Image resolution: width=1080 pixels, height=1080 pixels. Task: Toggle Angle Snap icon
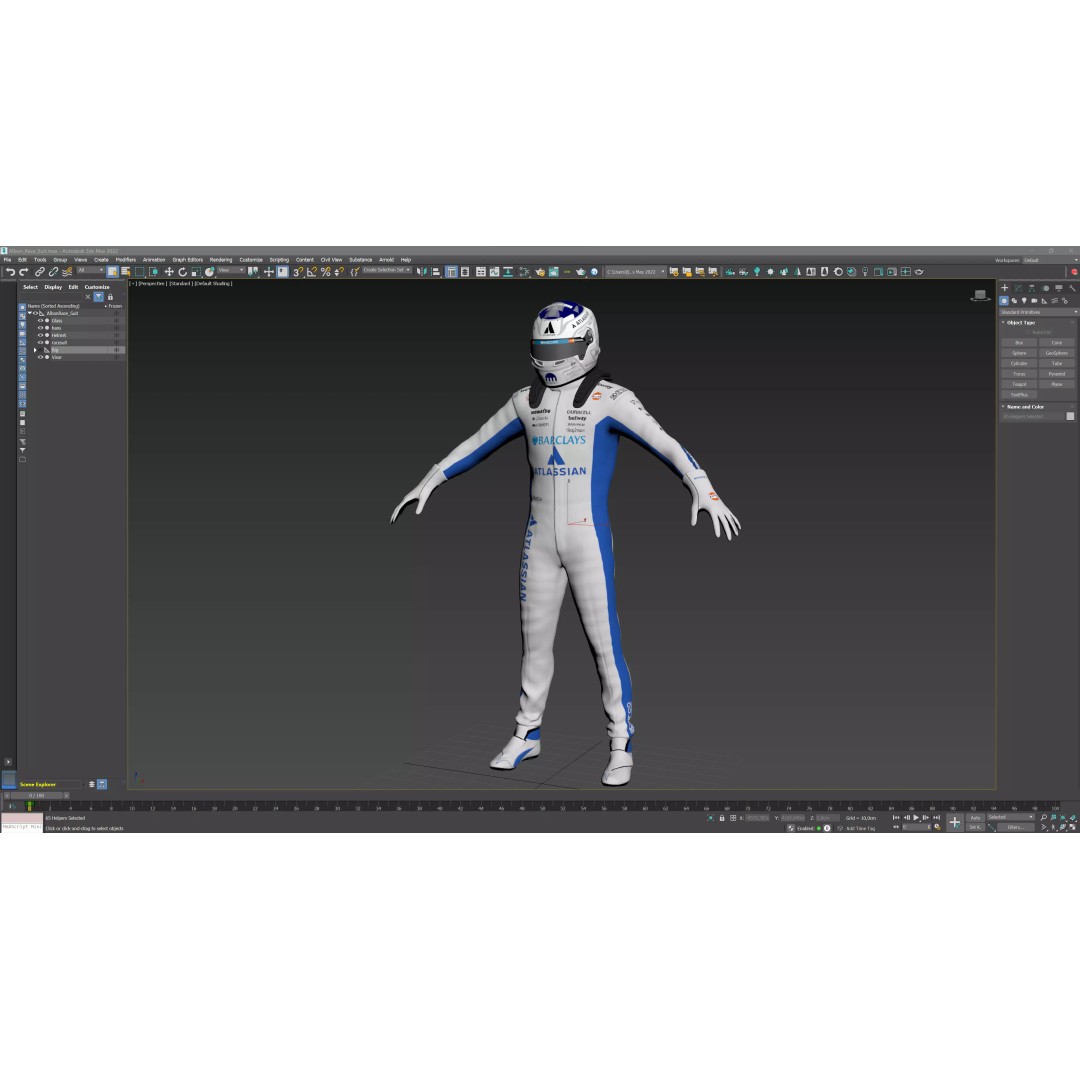311,272
